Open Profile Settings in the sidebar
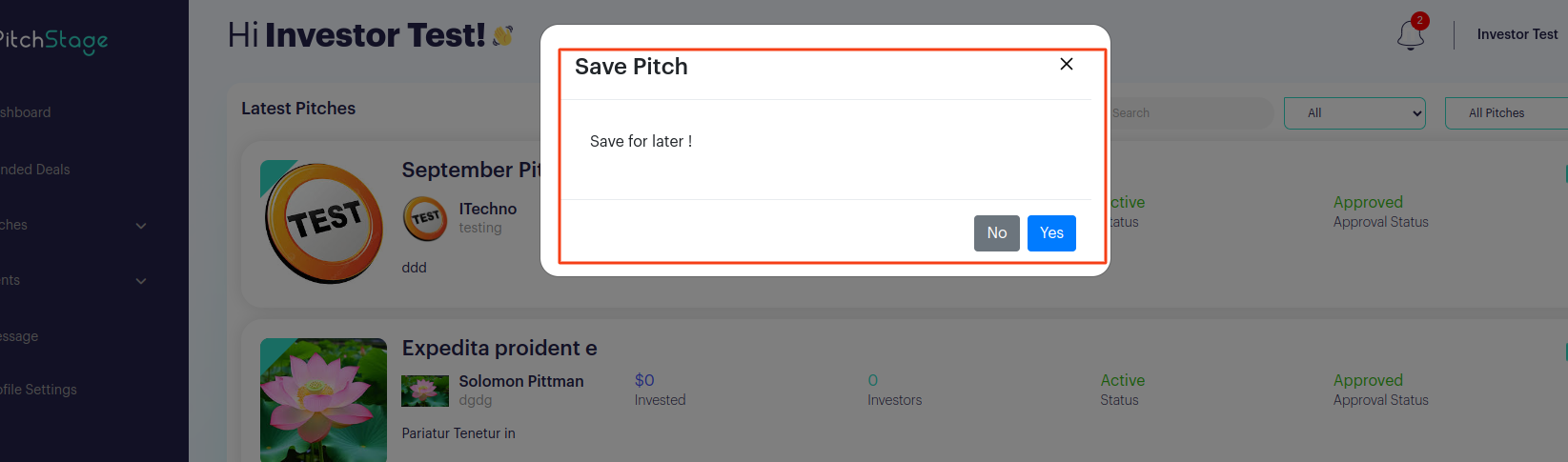1568x462 pixels. [38, 390]
